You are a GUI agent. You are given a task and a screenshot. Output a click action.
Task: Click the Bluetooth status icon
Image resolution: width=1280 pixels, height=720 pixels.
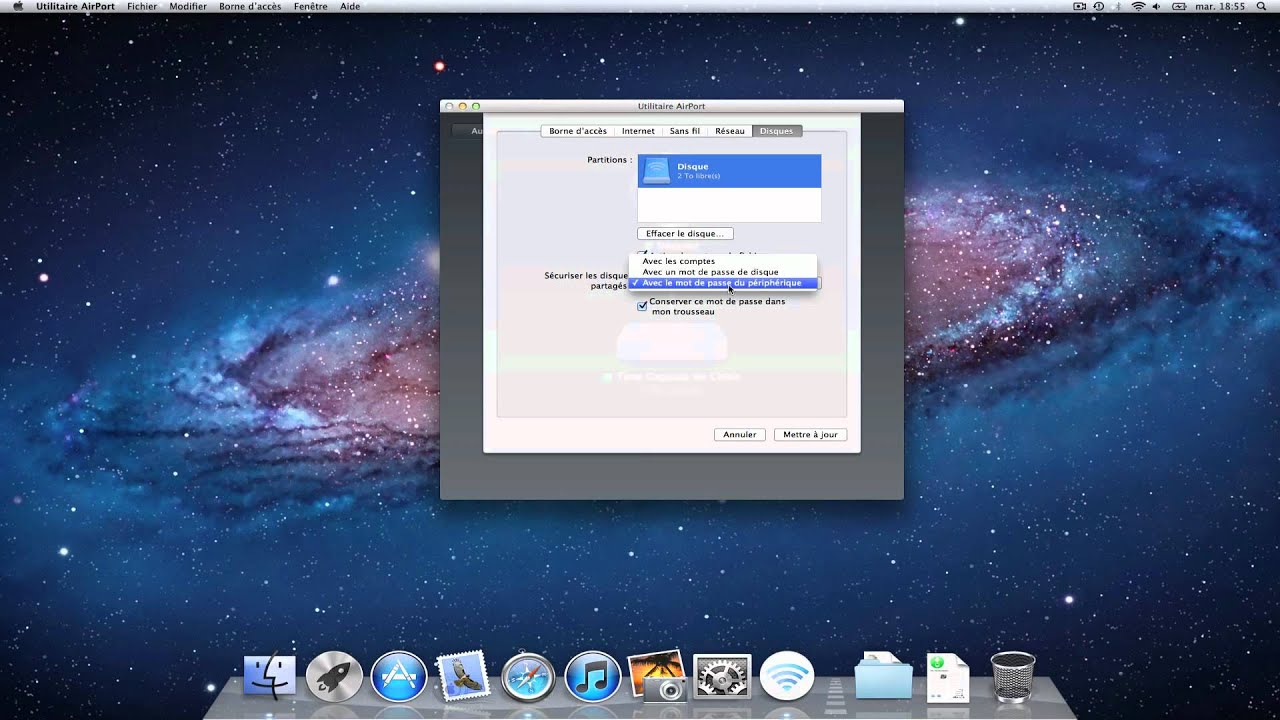[1117, 6]
